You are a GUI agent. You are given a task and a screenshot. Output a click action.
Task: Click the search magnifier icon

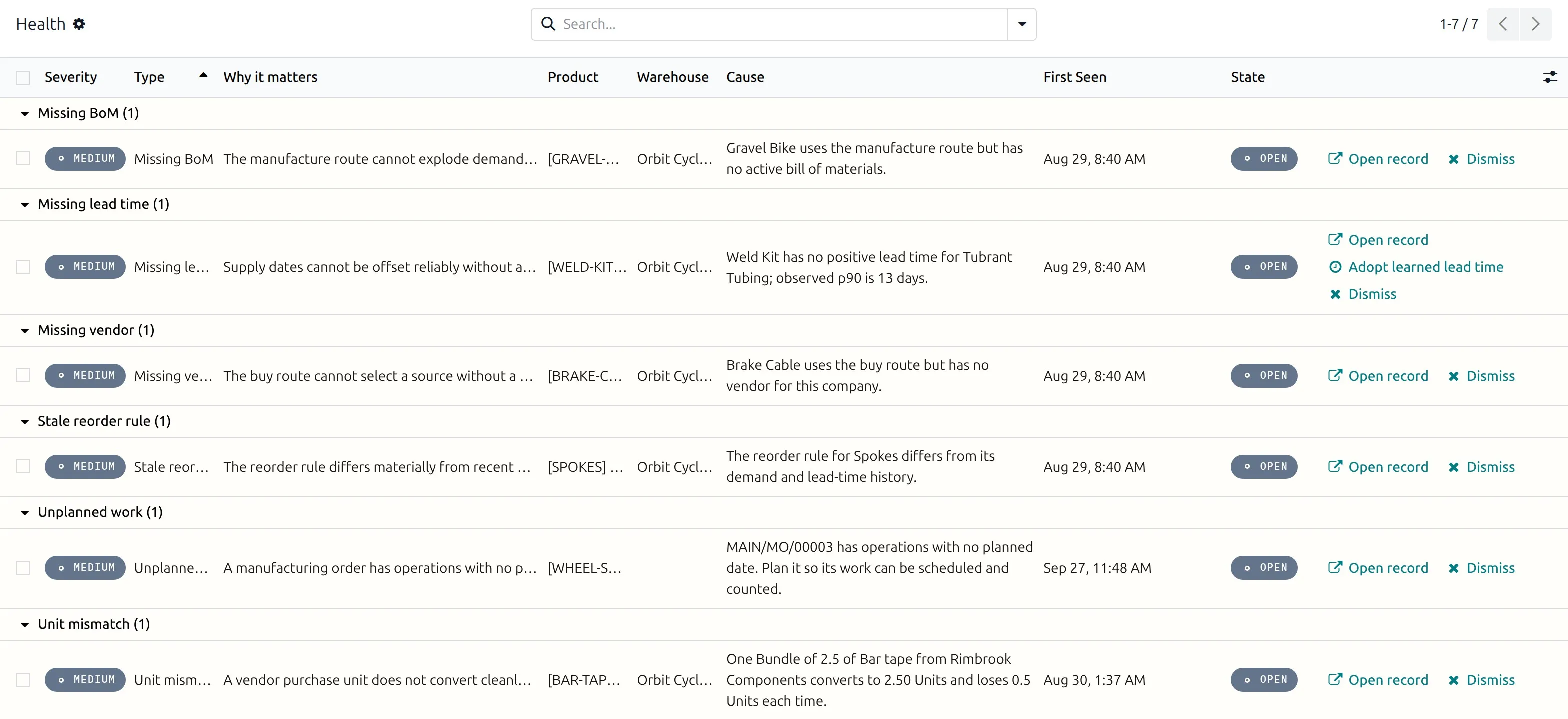click(548, 24)
